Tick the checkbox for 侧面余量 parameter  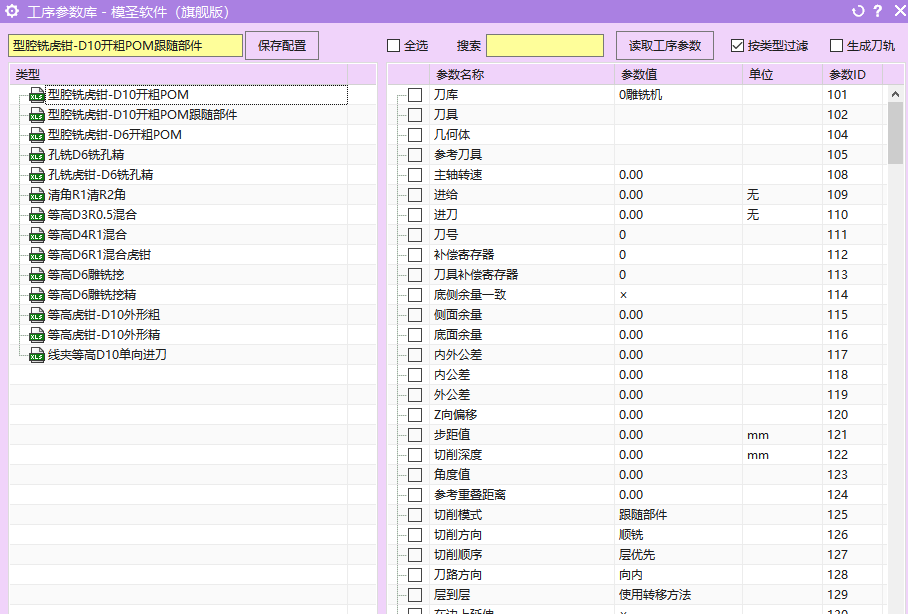click(x=415, y=315)
